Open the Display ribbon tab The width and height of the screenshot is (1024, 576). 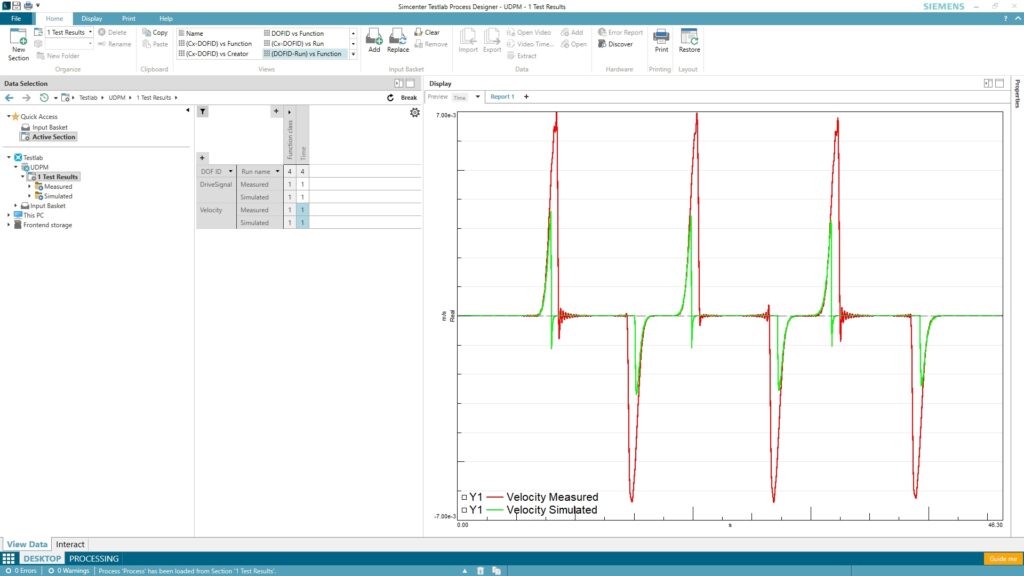[x=91, y=18]
